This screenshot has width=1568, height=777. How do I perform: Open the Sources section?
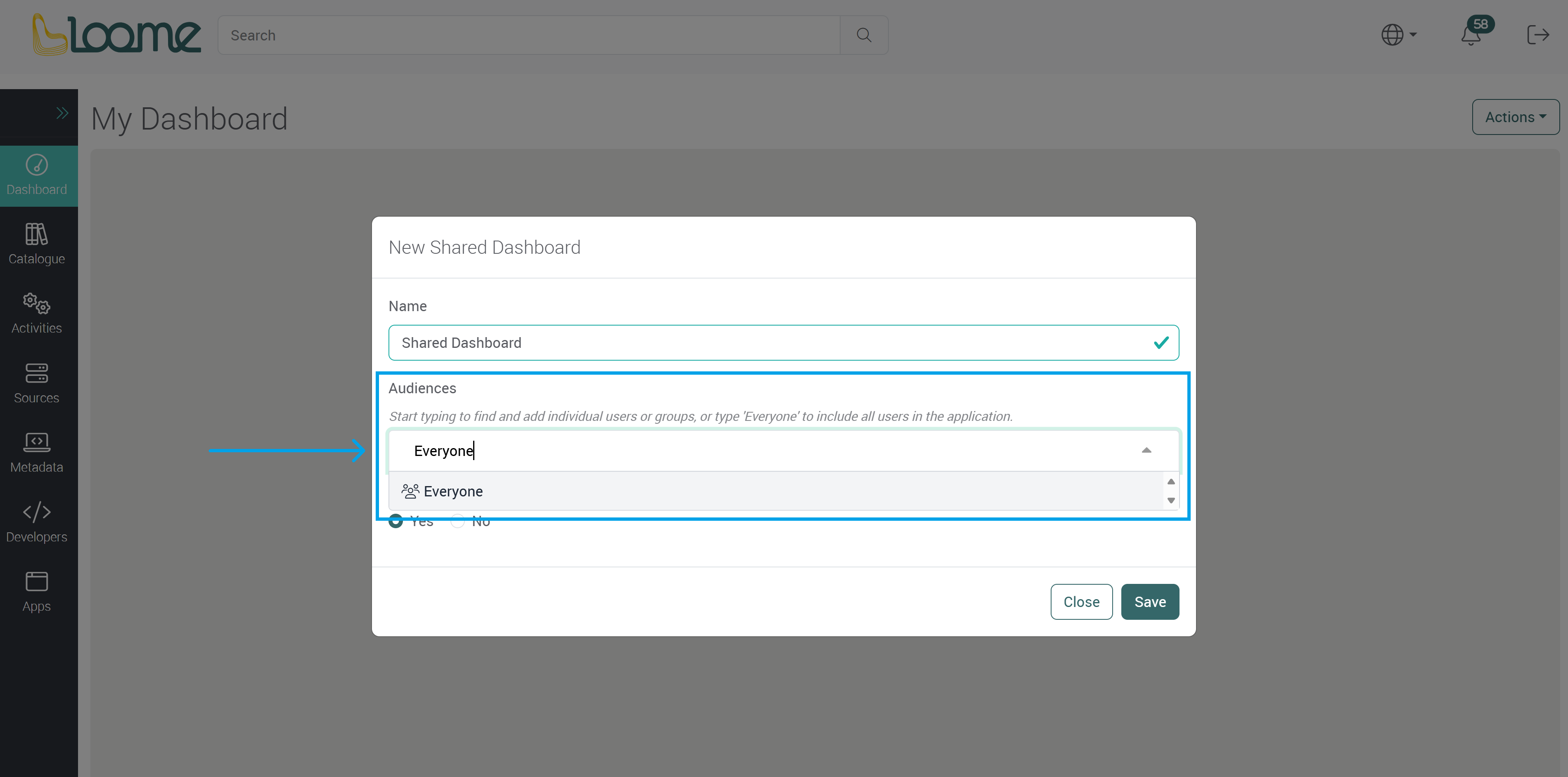coord(36,383)
